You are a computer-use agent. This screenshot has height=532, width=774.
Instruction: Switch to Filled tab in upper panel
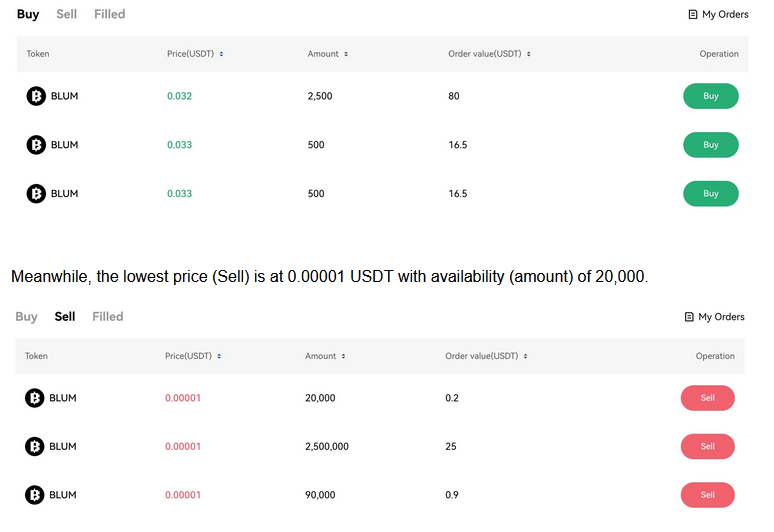[x=110, y=14]
